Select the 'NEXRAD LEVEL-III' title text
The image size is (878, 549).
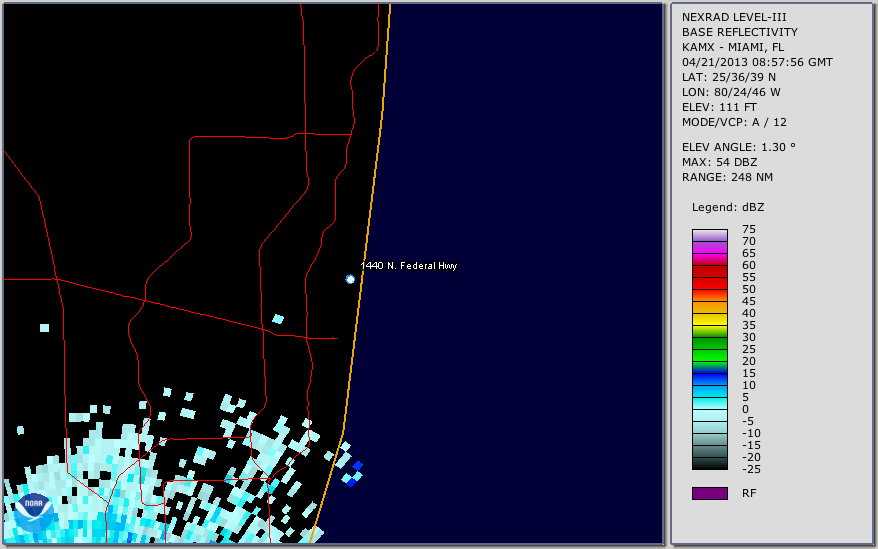coord(734,17)
